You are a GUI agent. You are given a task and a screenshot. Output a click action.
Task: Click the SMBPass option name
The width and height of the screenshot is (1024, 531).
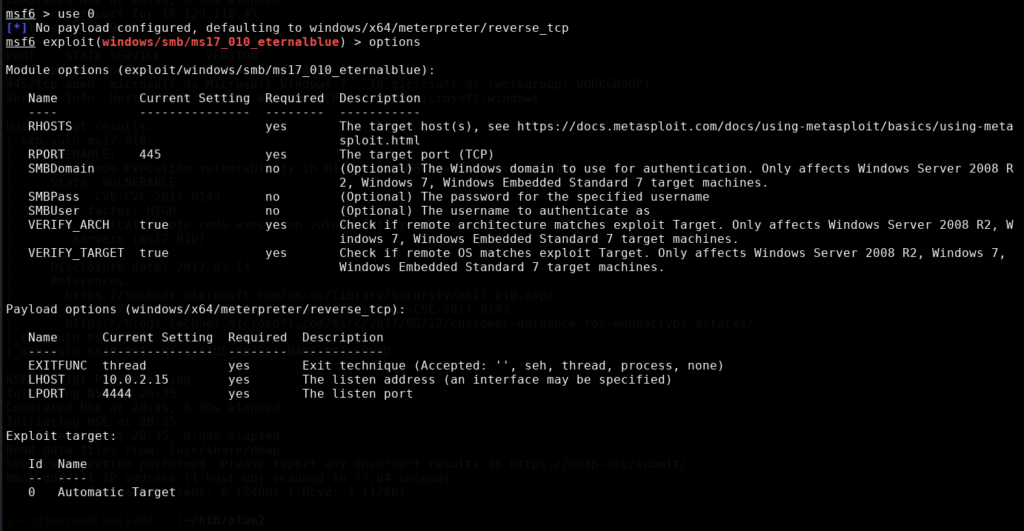(x=54, y=197)
